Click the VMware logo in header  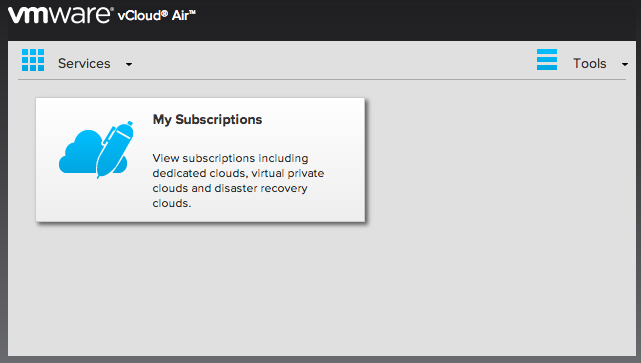pos(60,15)
